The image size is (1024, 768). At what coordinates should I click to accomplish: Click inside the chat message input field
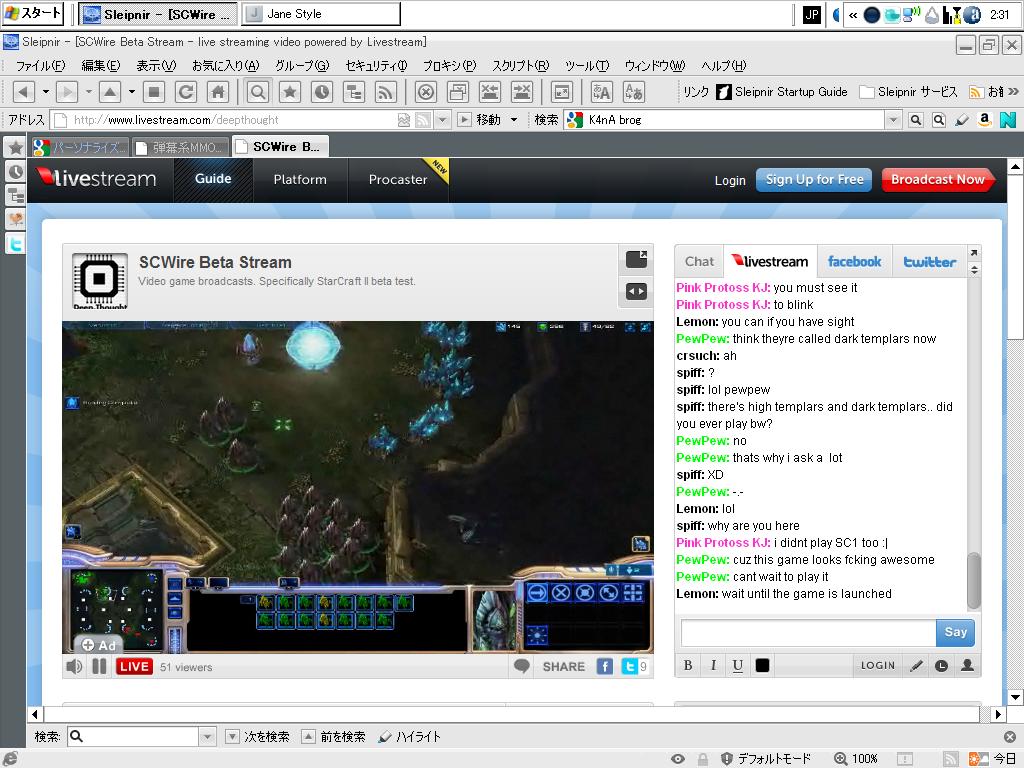[x=808, y=632]
